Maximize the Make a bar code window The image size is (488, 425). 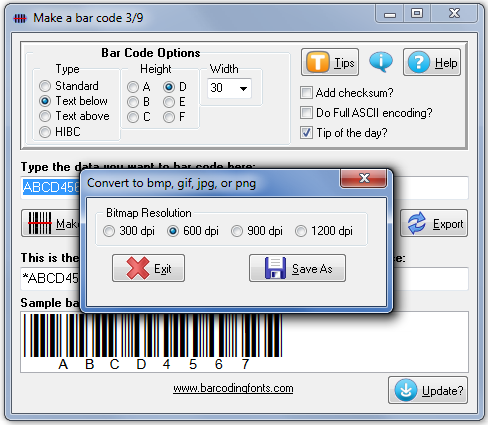tap(417, 13)
